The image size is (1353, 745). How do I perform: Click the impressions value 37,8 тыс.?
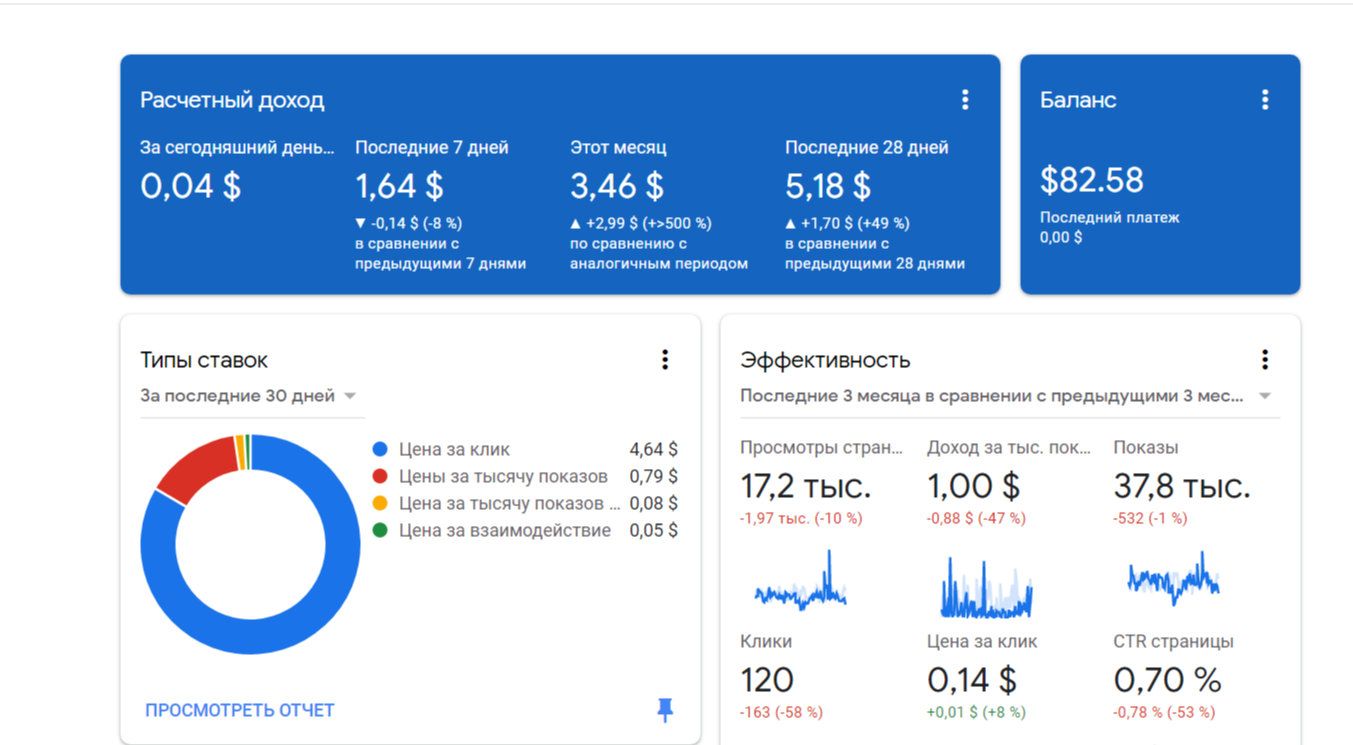coord(1182,487)
